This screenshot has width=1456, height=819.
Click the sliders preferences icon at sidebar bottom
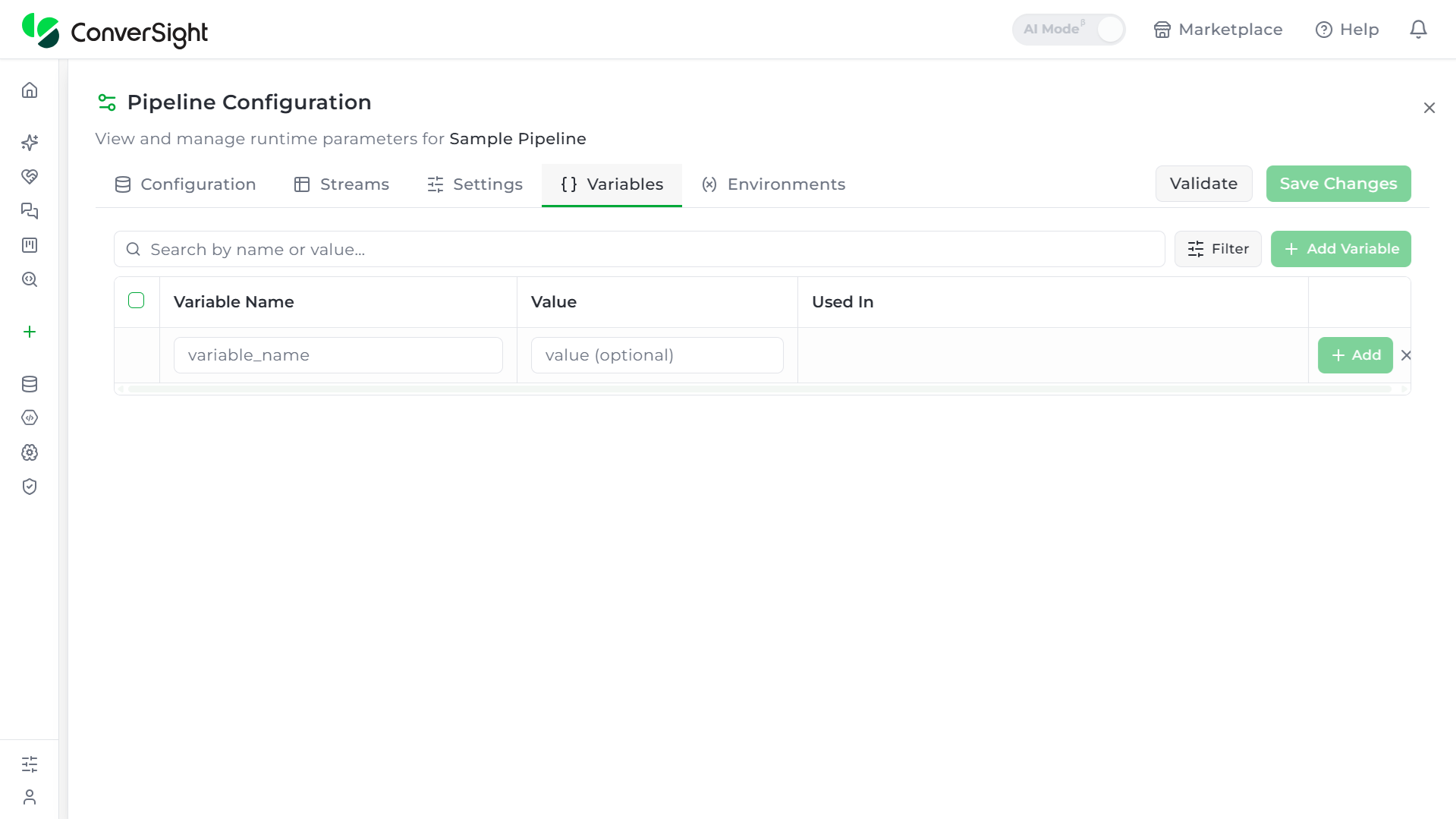(30, 764)
